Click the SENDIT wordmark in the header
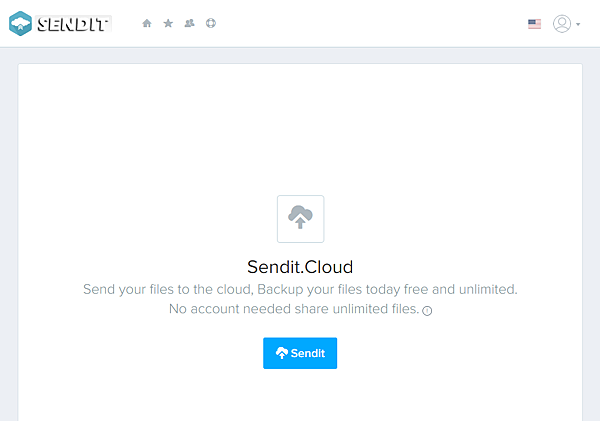Image resolution: width=600 pixels, height=421 pixels. tap(74, 23)
